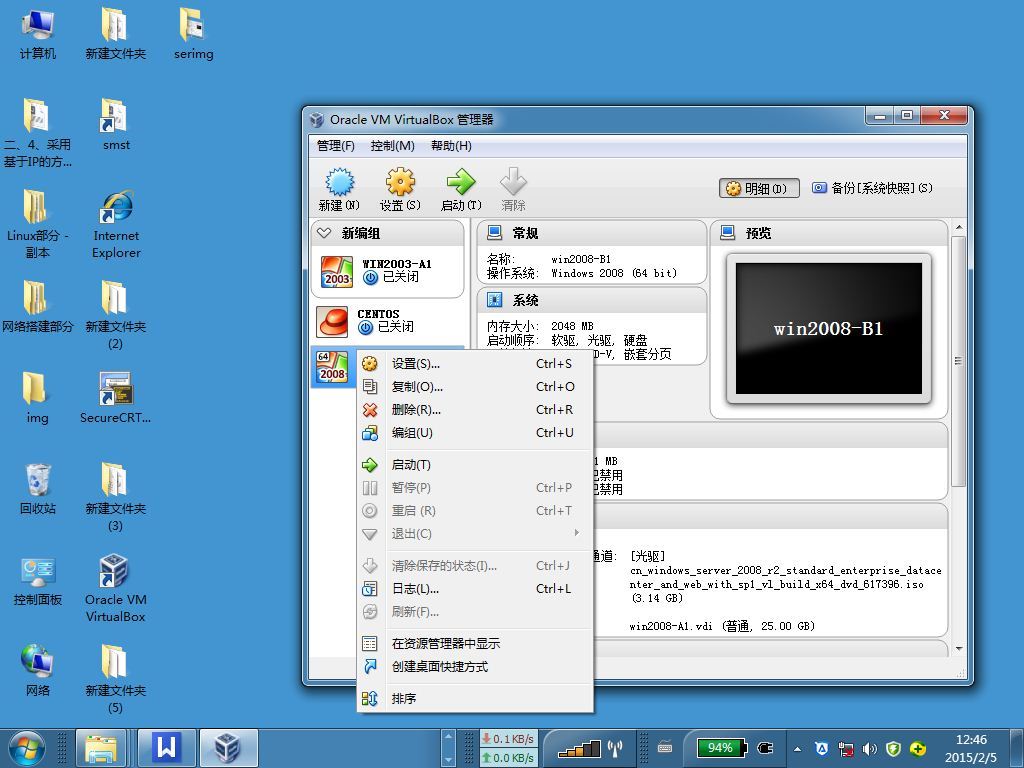Choose 排序 sort entry
The image size is (1024, 768).
pyautogui.click(x=475, y=699)
